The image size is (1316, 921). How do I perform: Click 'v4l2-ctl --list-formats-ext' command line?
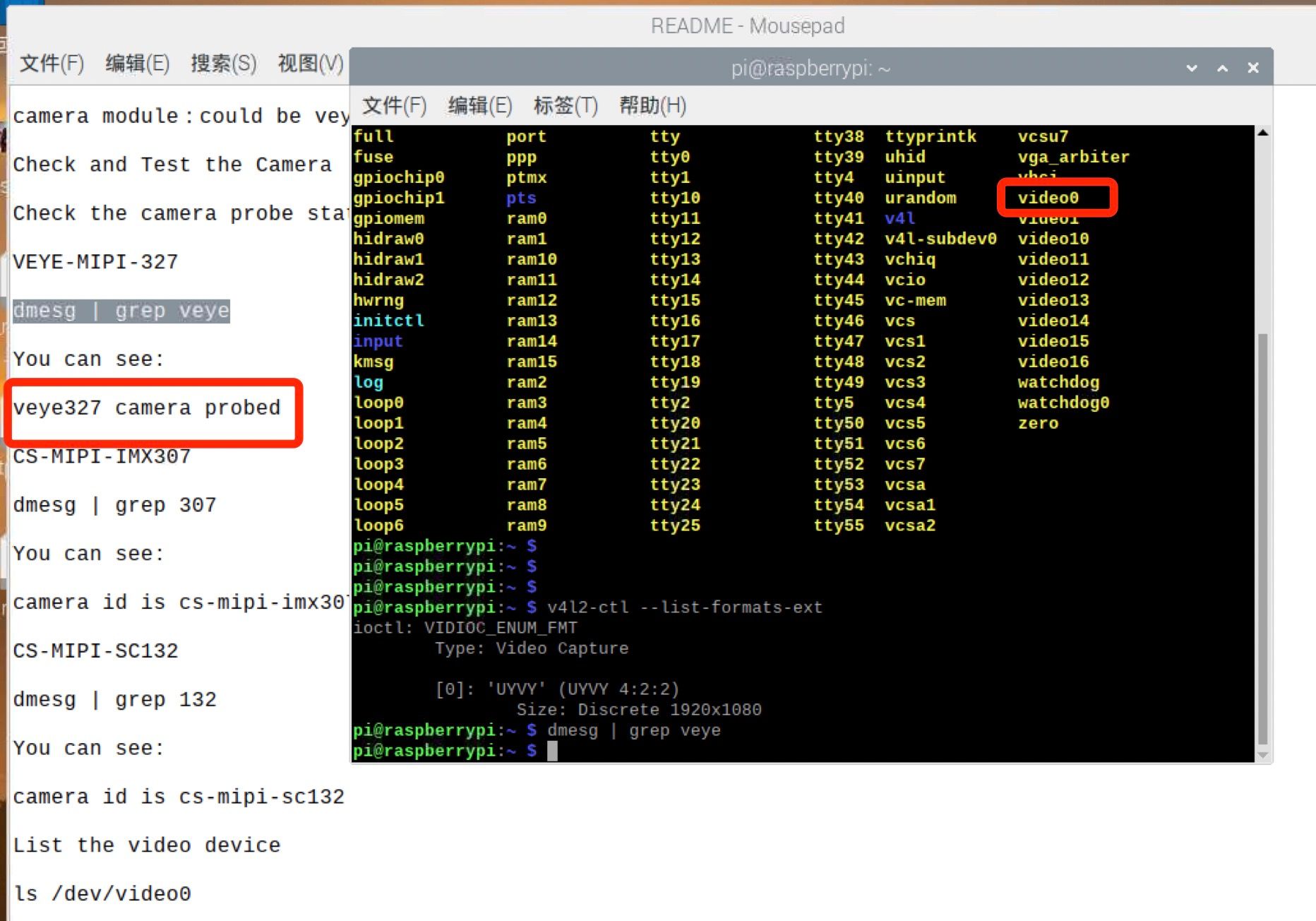[685, 607]
